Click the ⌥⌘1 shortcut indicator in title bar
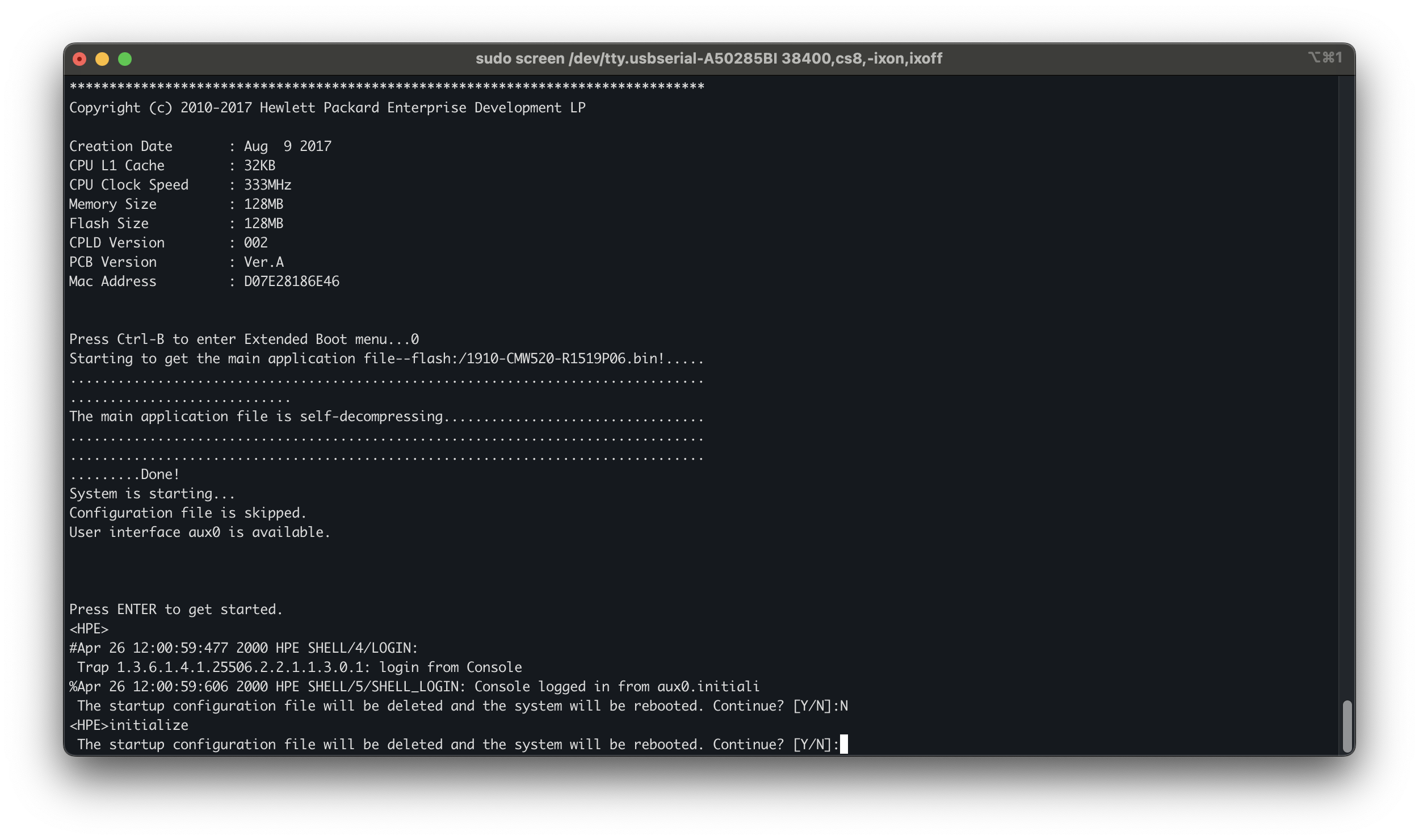 [x=1325, y=58]
